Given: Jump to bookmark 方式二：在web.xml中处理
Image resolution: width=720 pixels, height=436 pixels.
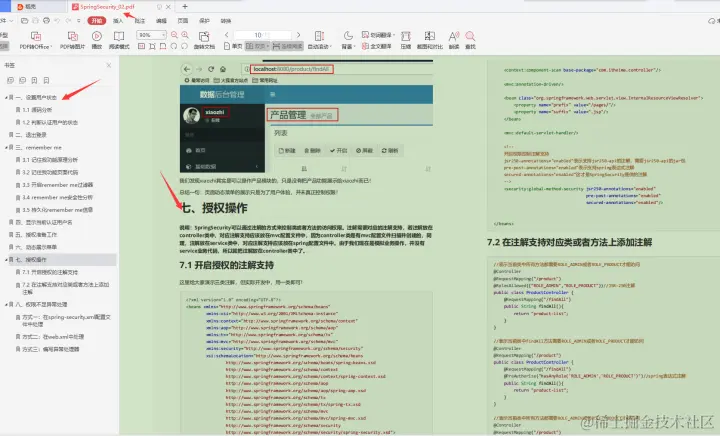Looking at the screenshot, I should [x=53, y=337].
